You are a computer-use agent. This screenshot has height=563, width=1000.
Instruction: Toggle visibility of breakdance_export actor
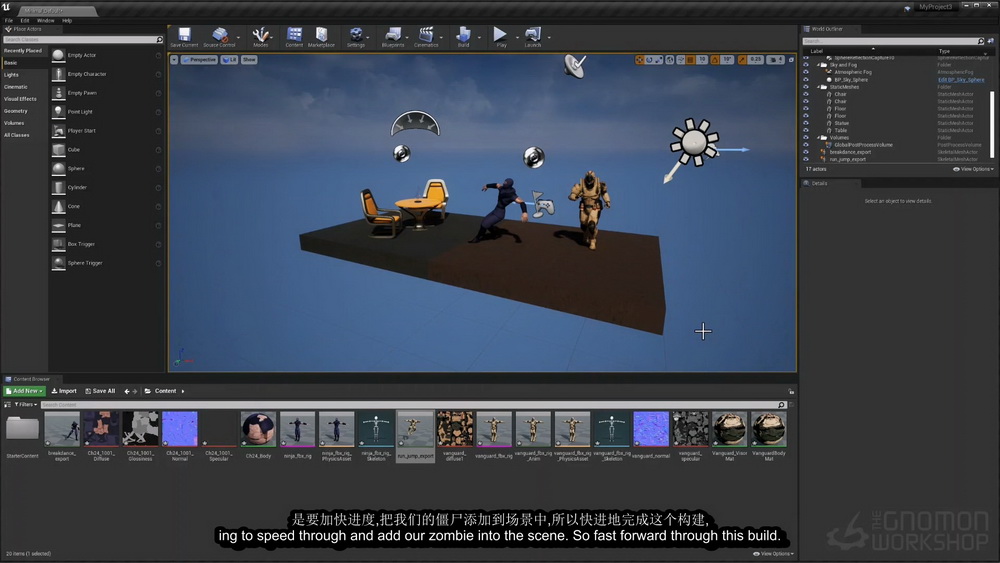point(806,152)
